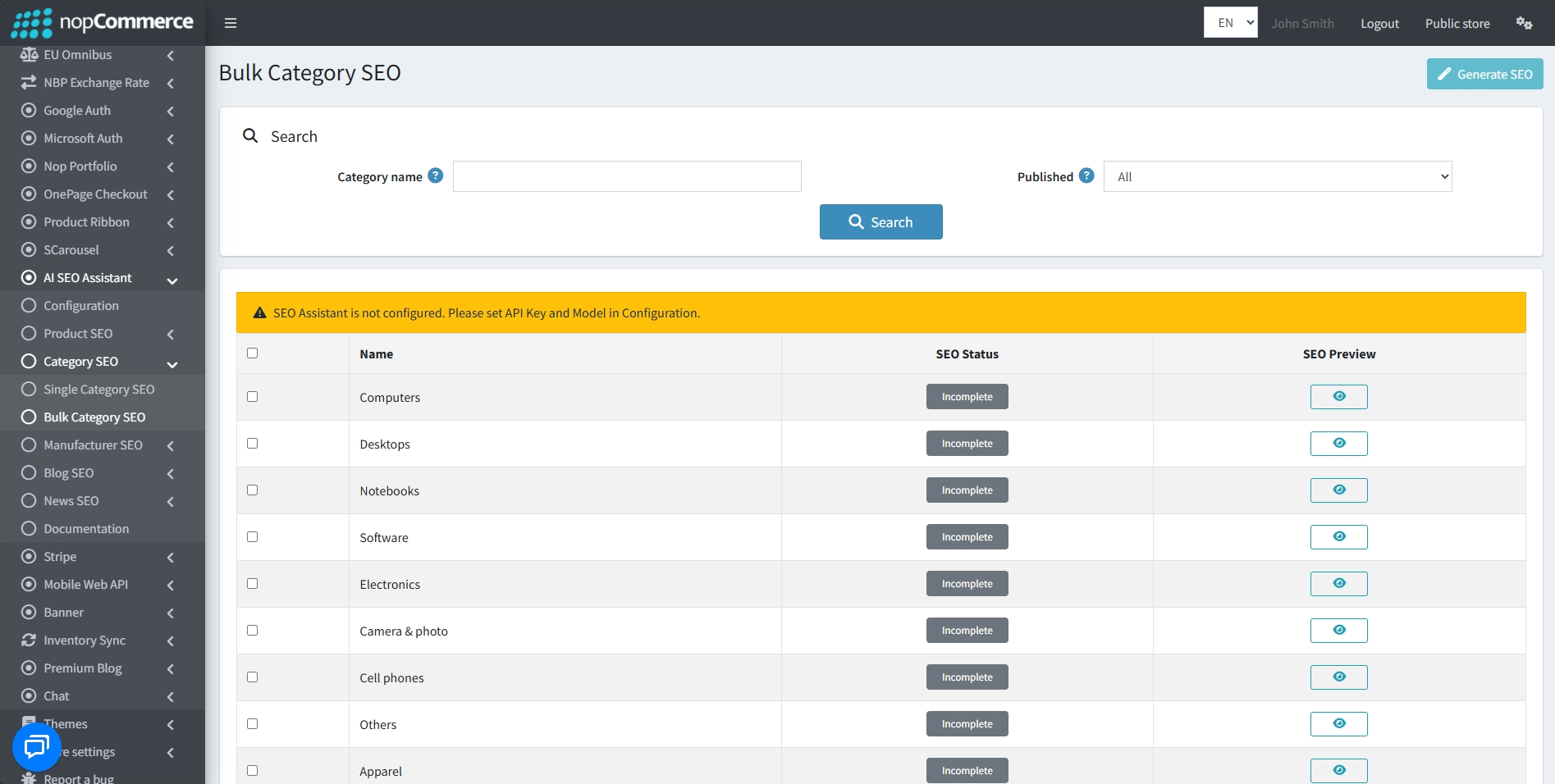Select the Electronics category checkbox
This screenshot has width=1555, height=784.
coord(252,583)
